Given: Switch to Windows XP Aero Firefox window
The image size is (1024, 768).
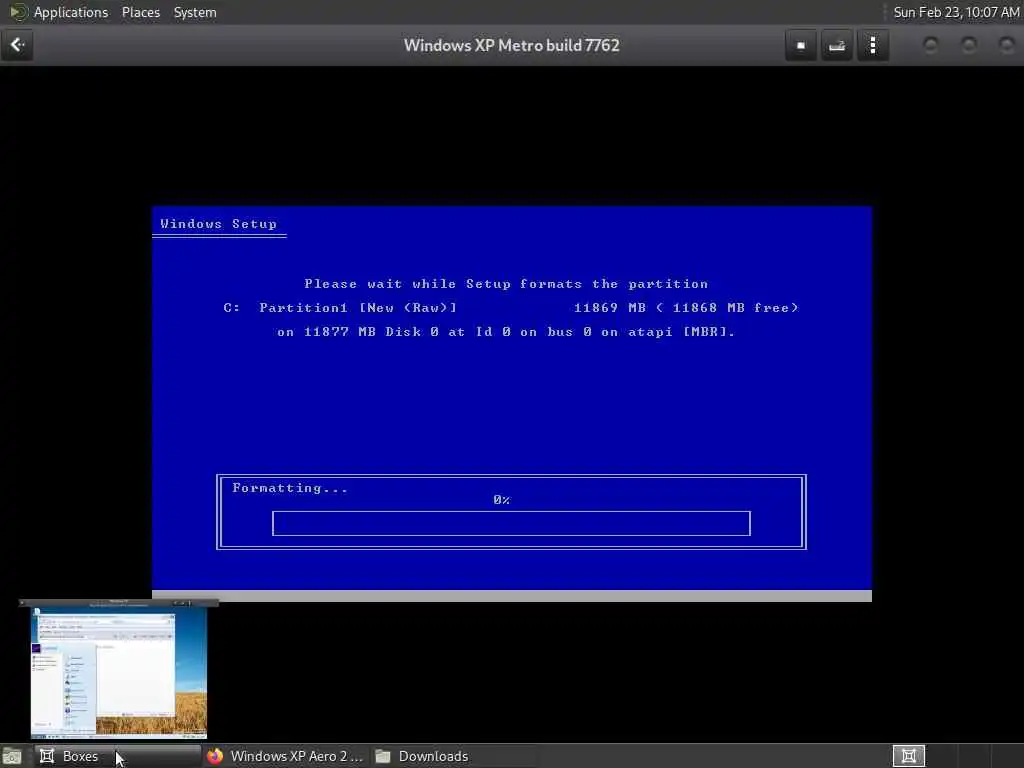Looking at the screenshot, I should tap(285, 756).
